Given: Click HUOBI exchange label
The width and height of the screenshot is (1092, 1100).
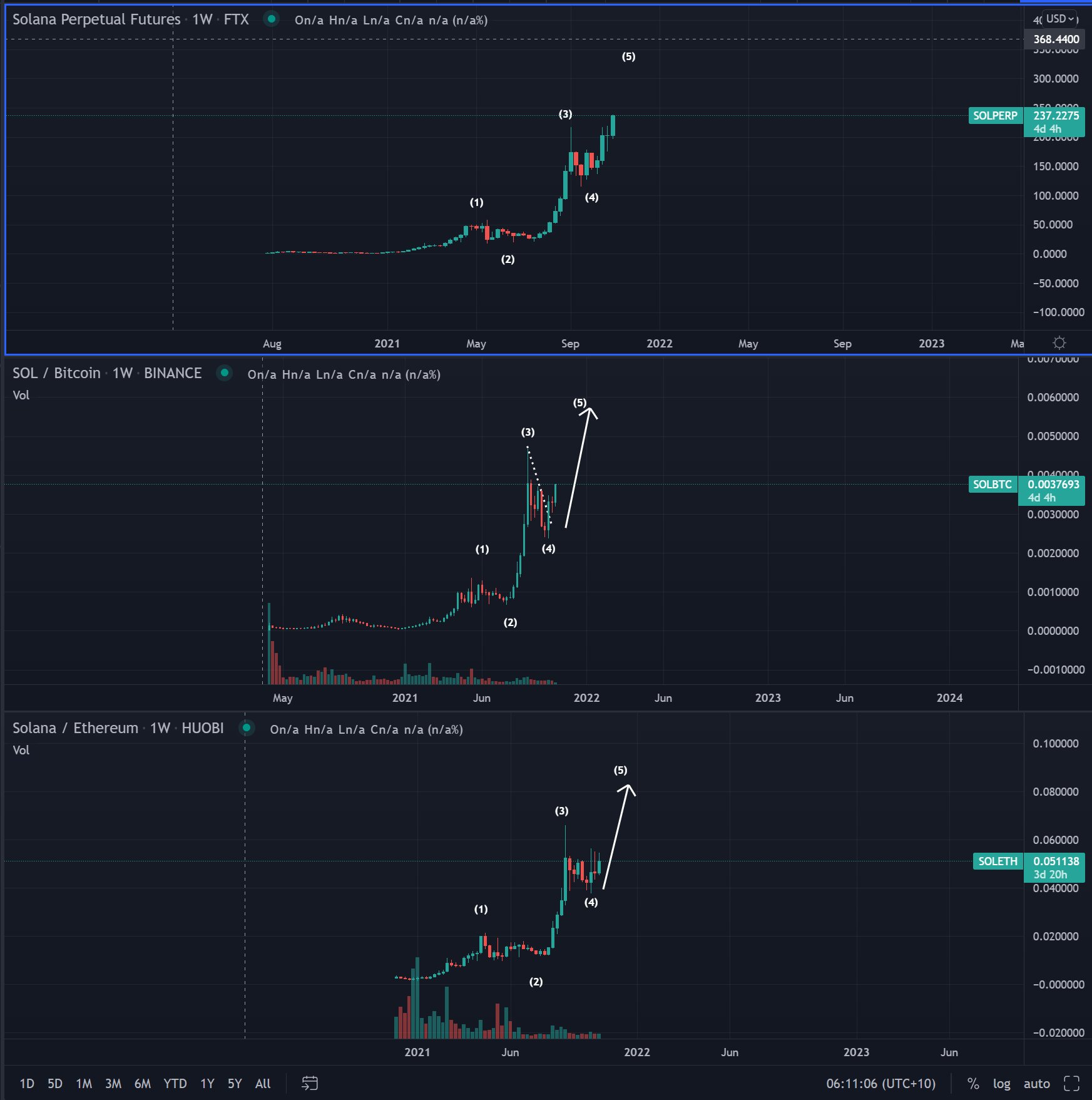Looking at the screenshot, I should 203,728.
